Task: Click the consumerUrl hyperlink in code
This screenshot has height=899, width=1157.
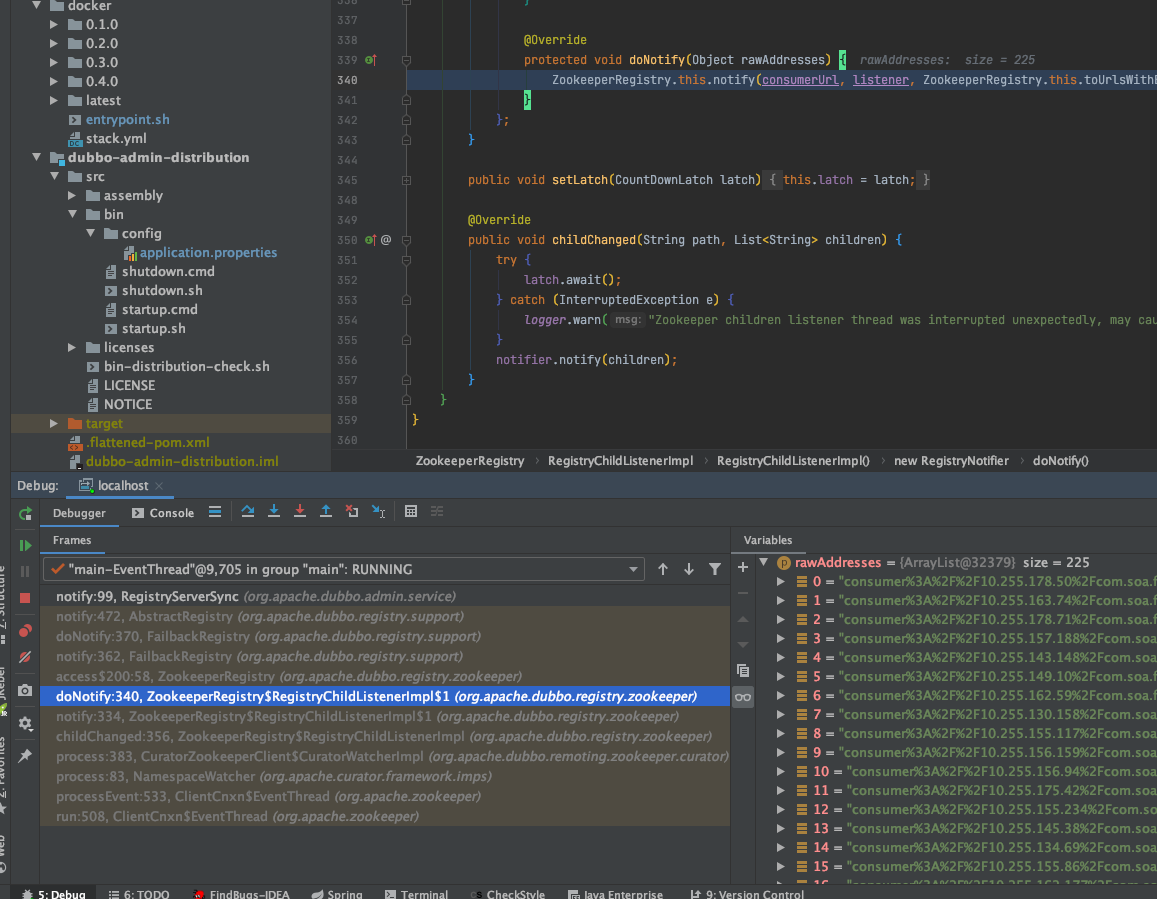Action: click(x=800, y=80)
